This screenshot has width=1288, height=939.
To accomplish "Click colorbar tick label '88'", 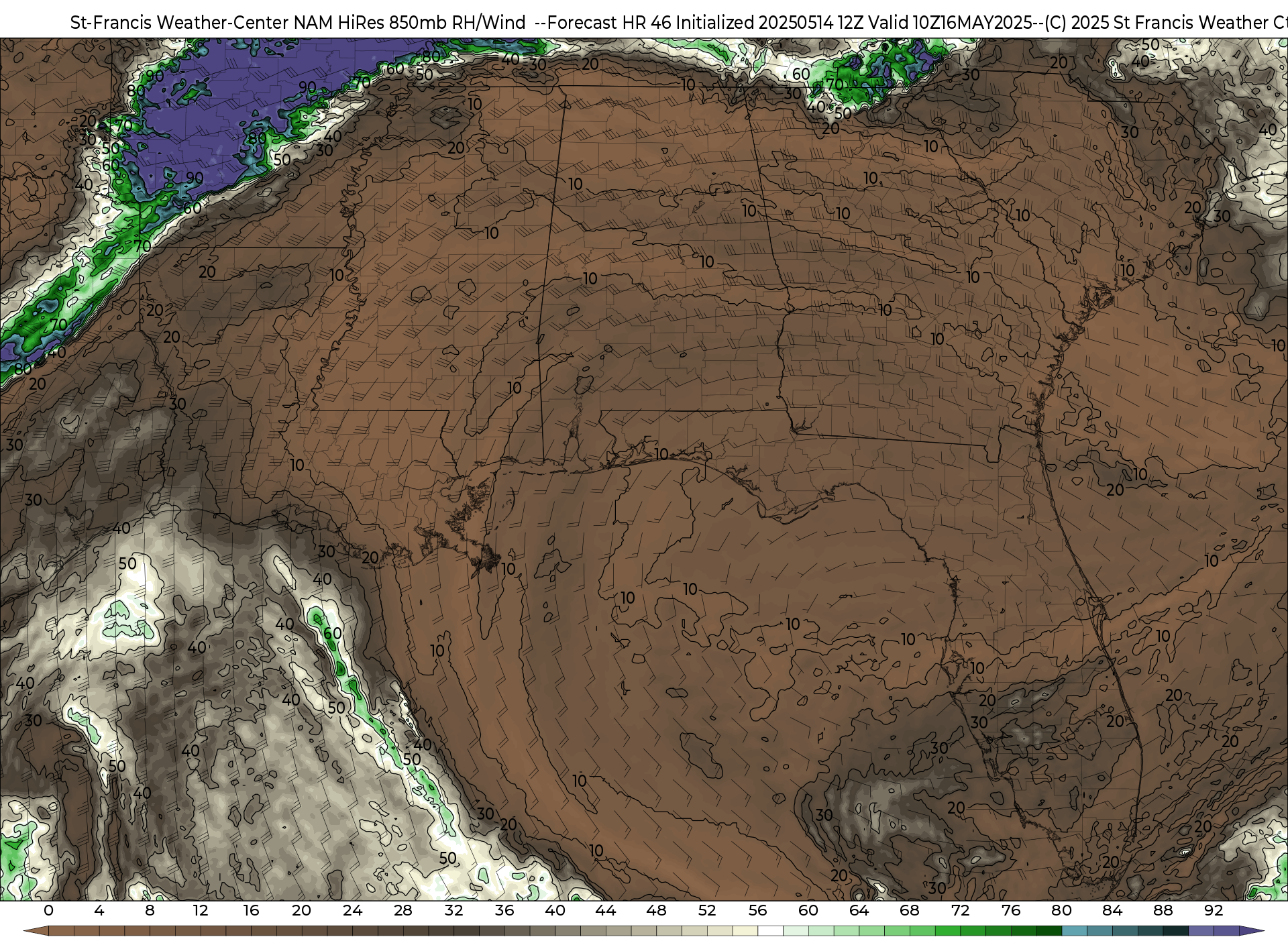I will (x=1163, y=910).
